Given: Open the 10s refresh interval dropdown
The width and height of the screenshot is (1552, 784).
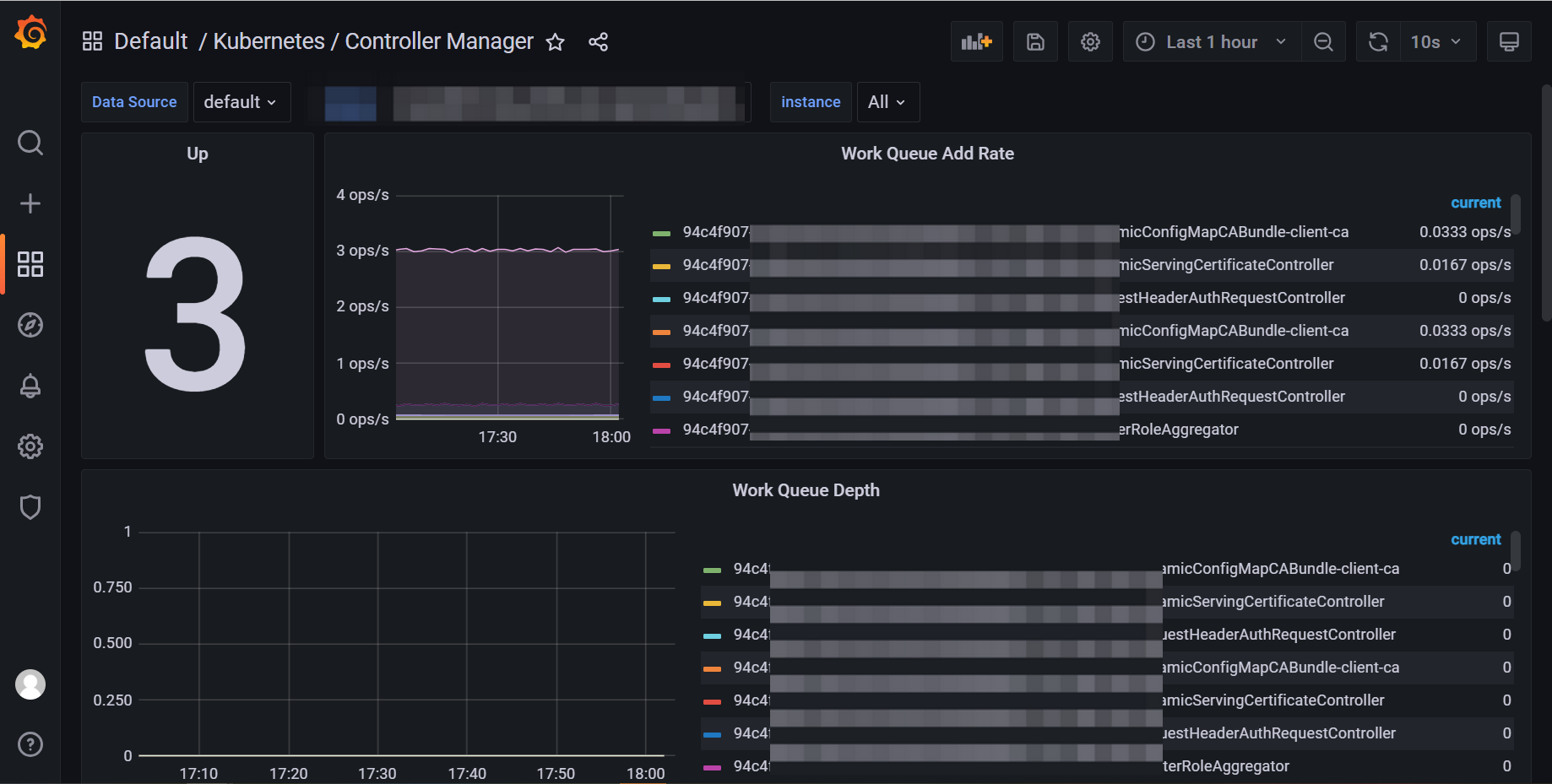Looking at the screenshot, I should coord(1435,41).
